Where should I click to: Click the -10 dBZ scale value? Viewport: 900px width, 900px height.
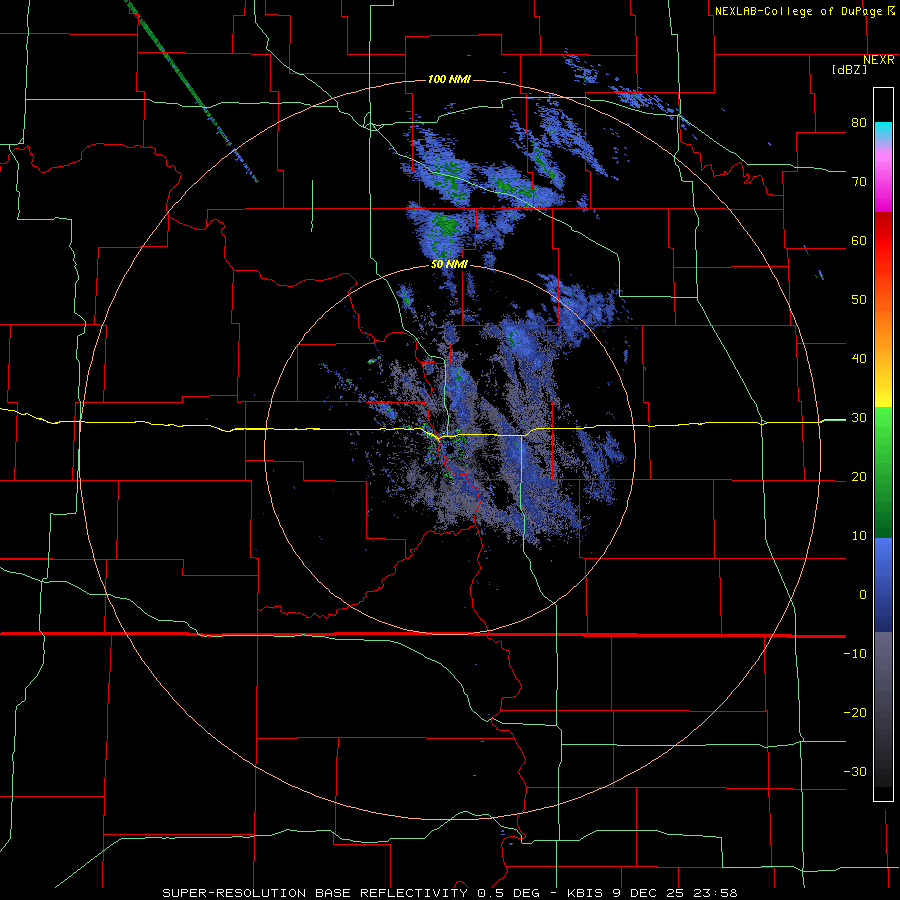coord(855,654)
